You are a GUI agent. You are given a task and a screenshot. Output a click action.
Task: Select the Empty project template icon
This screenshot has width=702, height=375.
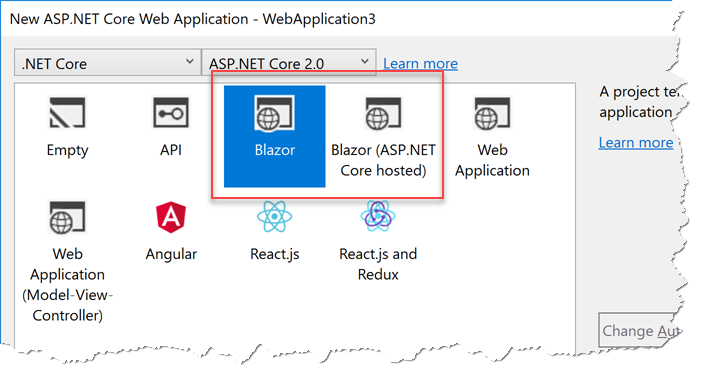pyautogui.click(x=67, y=112)
